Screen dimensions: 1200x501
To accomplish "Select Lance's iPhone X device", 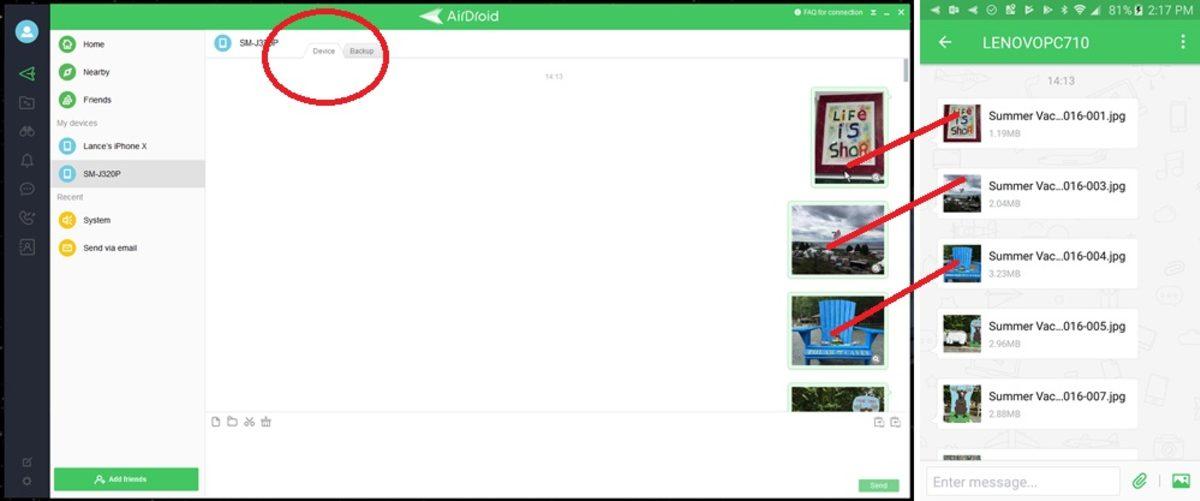I will (127, 146).
